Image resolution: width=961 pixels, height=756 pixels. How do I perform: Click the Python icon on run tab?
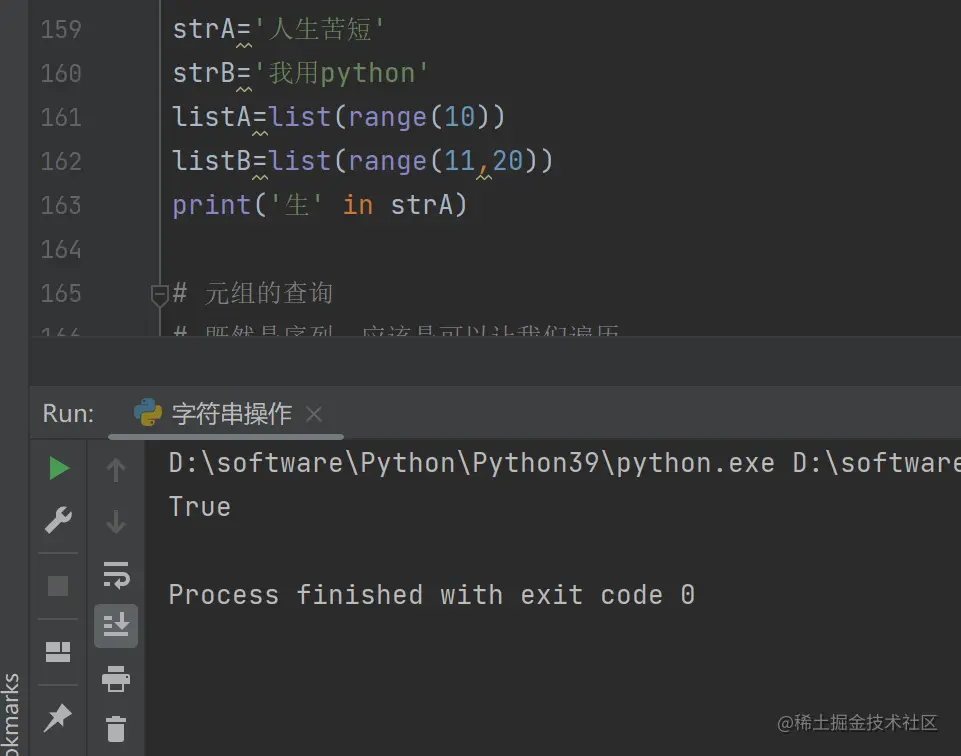pos(148,413)
